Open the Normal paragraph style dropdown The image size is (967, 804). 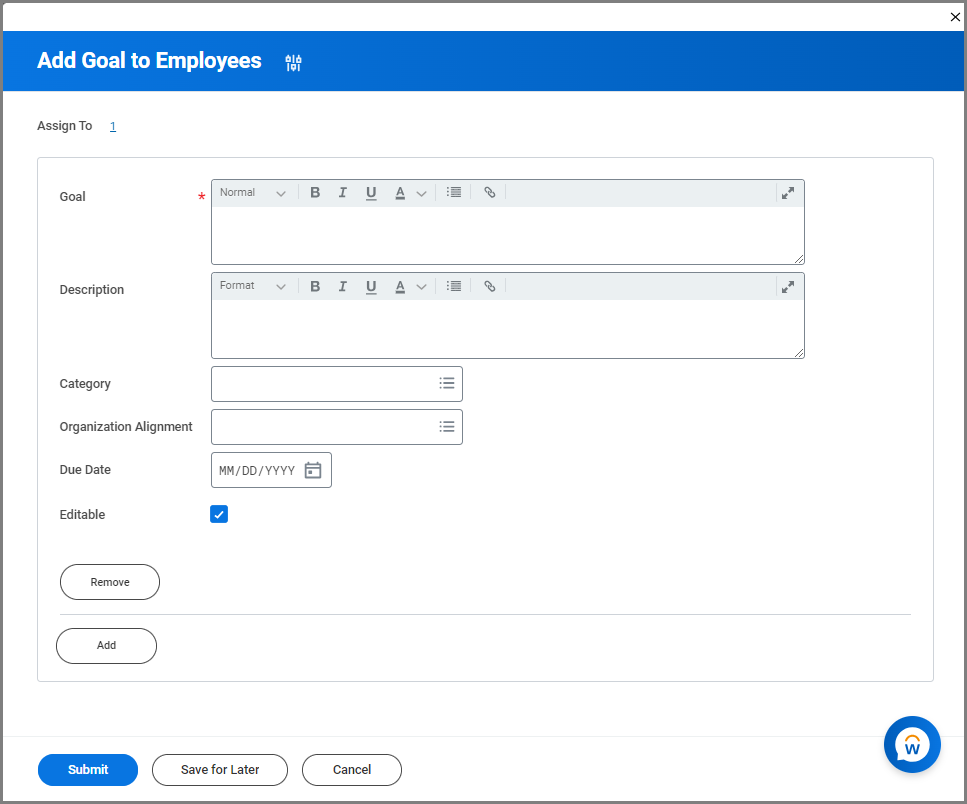pyautogui.click(x=253, y=193)
